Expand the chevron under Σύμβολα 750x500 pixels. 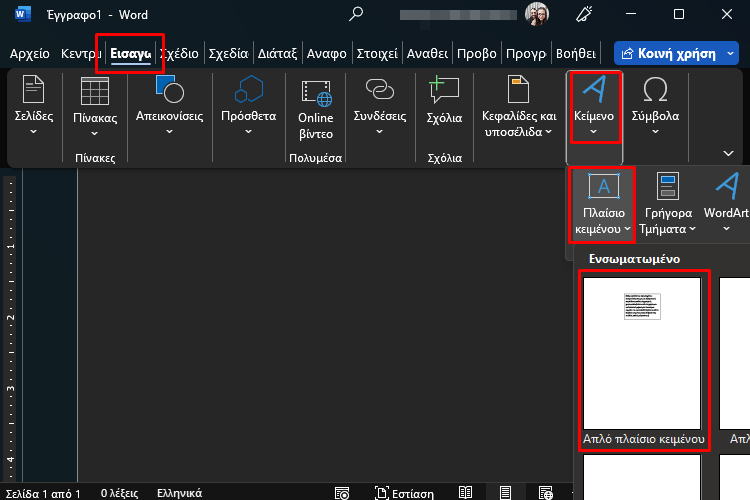(x=655, y=132)
